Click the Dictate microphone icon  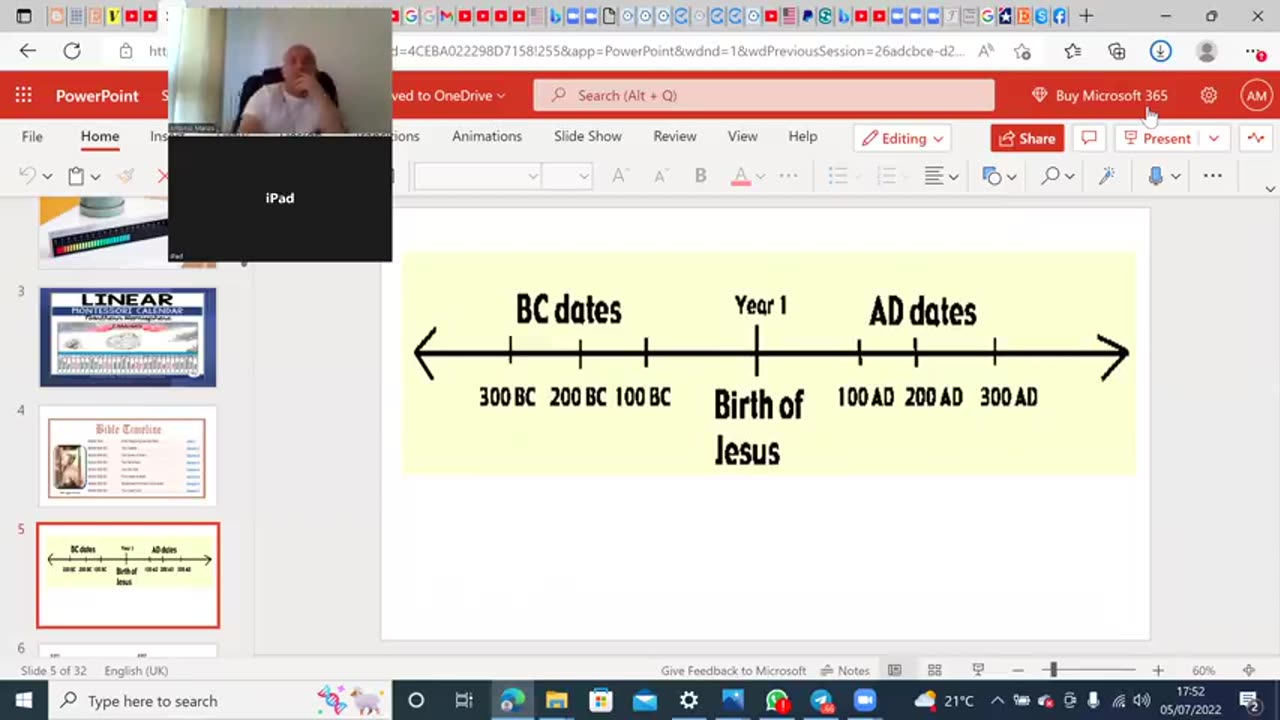pyautogui.click(x=1156, y=176)
